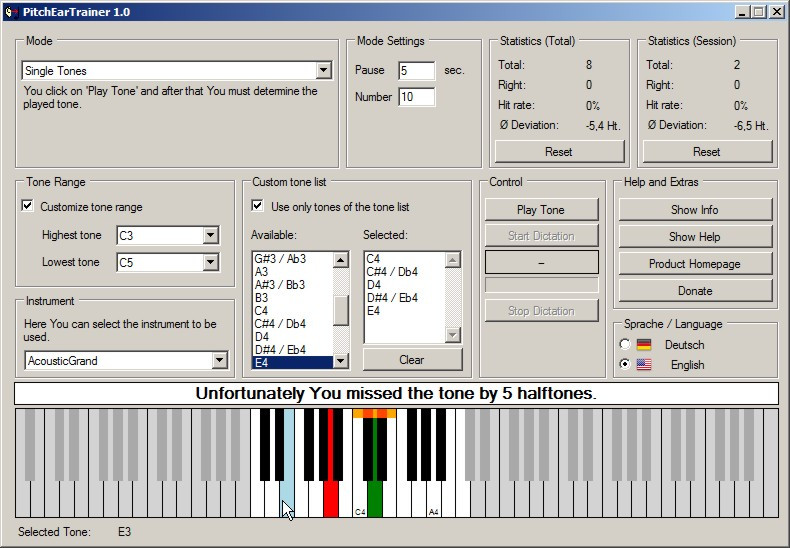Click the dictation progress bar
The image size is (790, 548).
(x=542, y=285)
